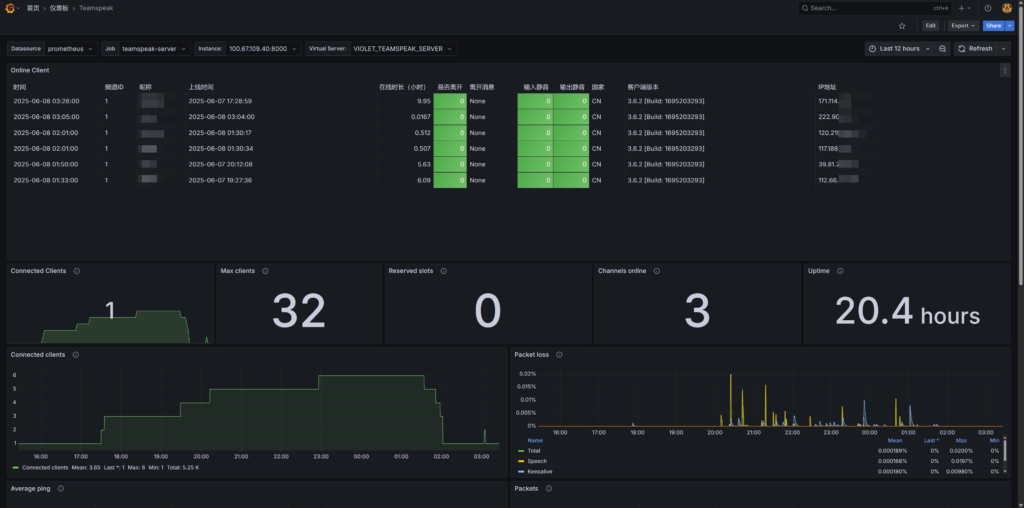Click Packet loss legend scrollbar
The height and width of the screenshot is (508, 1024).
pyautogui.click(x=1004, y=451)
